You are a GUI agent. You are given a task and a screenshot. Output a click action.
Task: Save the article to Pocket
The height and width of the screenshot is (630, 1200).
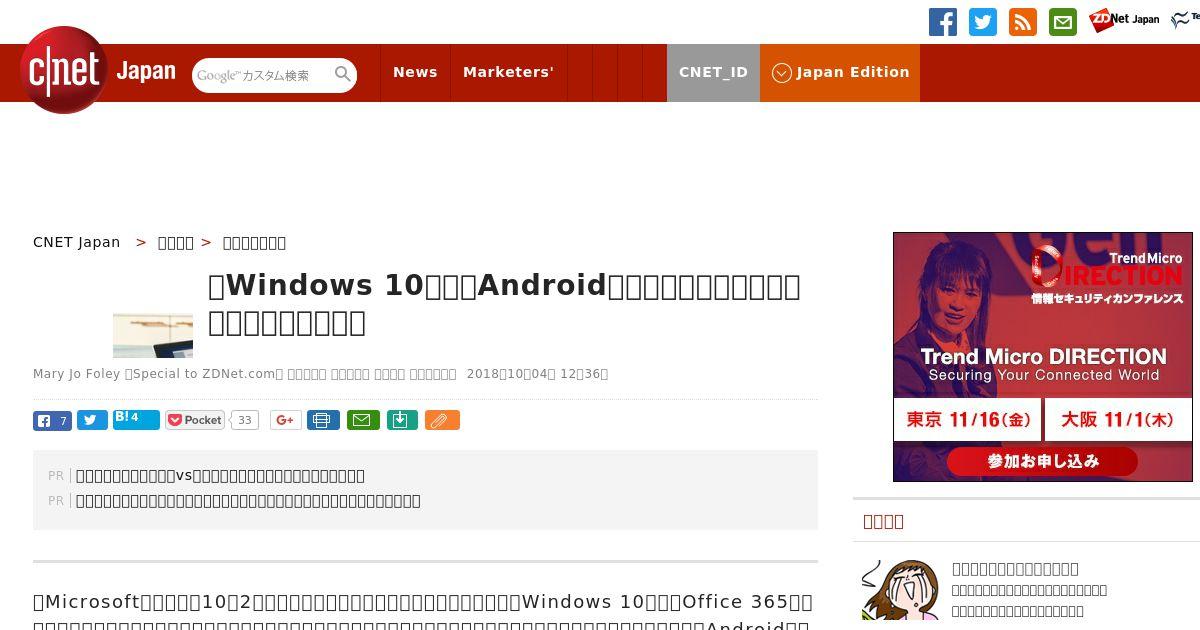coord(195,420)
